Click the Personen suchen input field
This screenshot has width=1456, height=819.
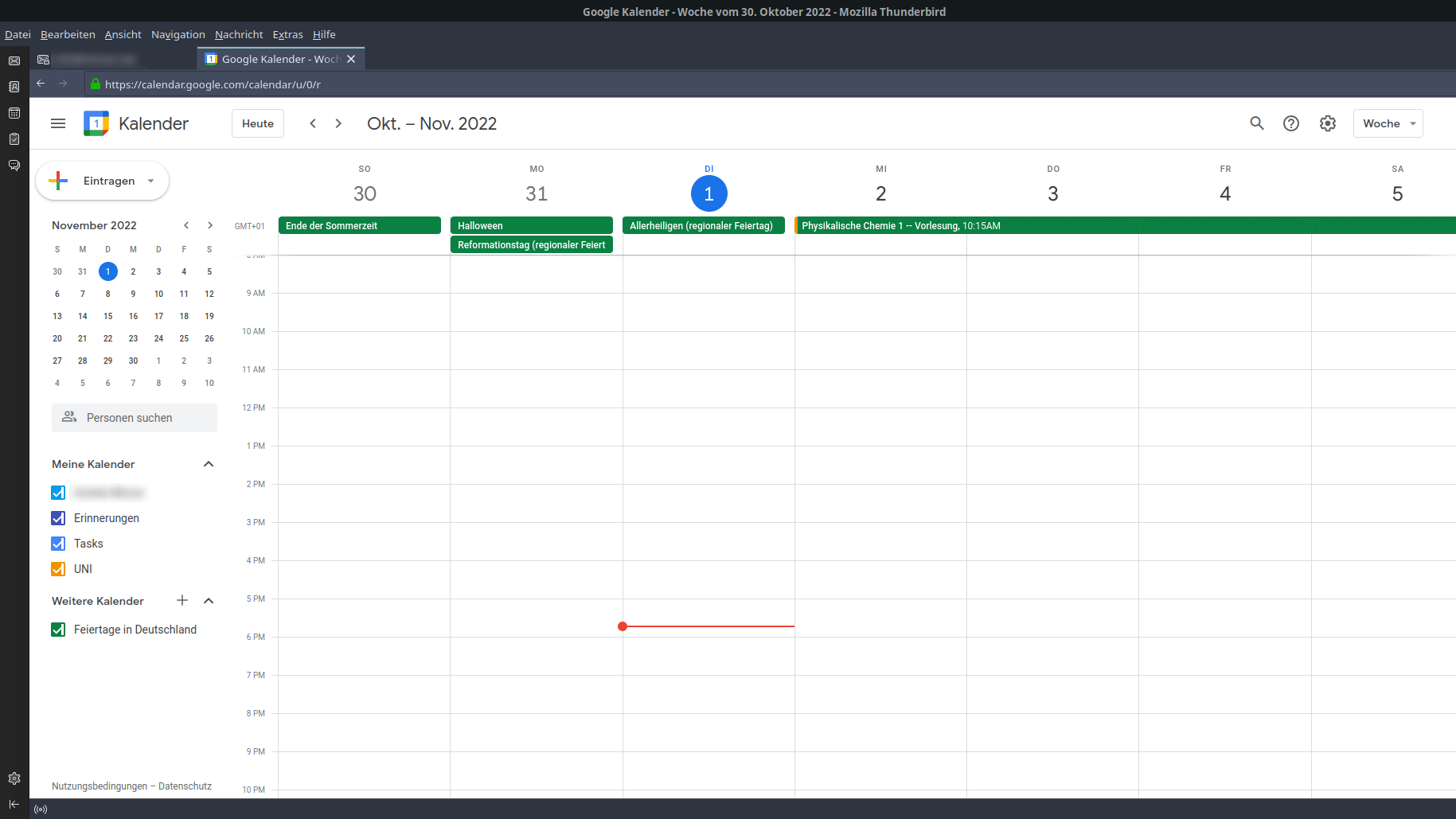(x=135, y=418)
